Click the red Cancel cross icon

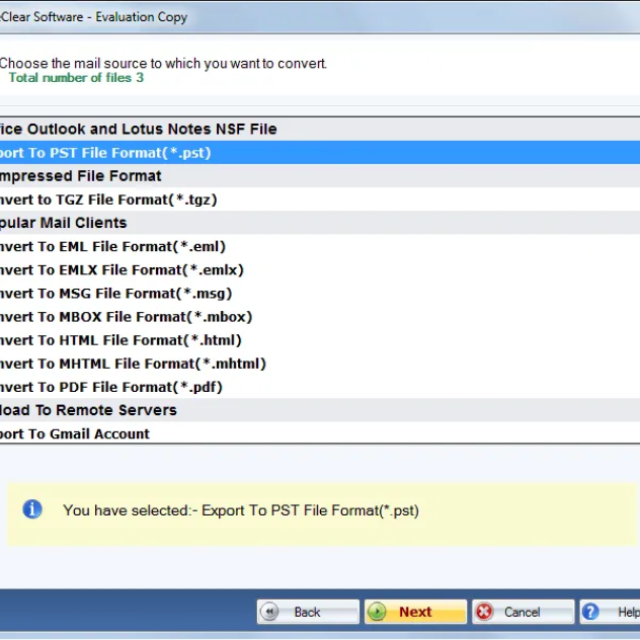(x=485, y=612)
